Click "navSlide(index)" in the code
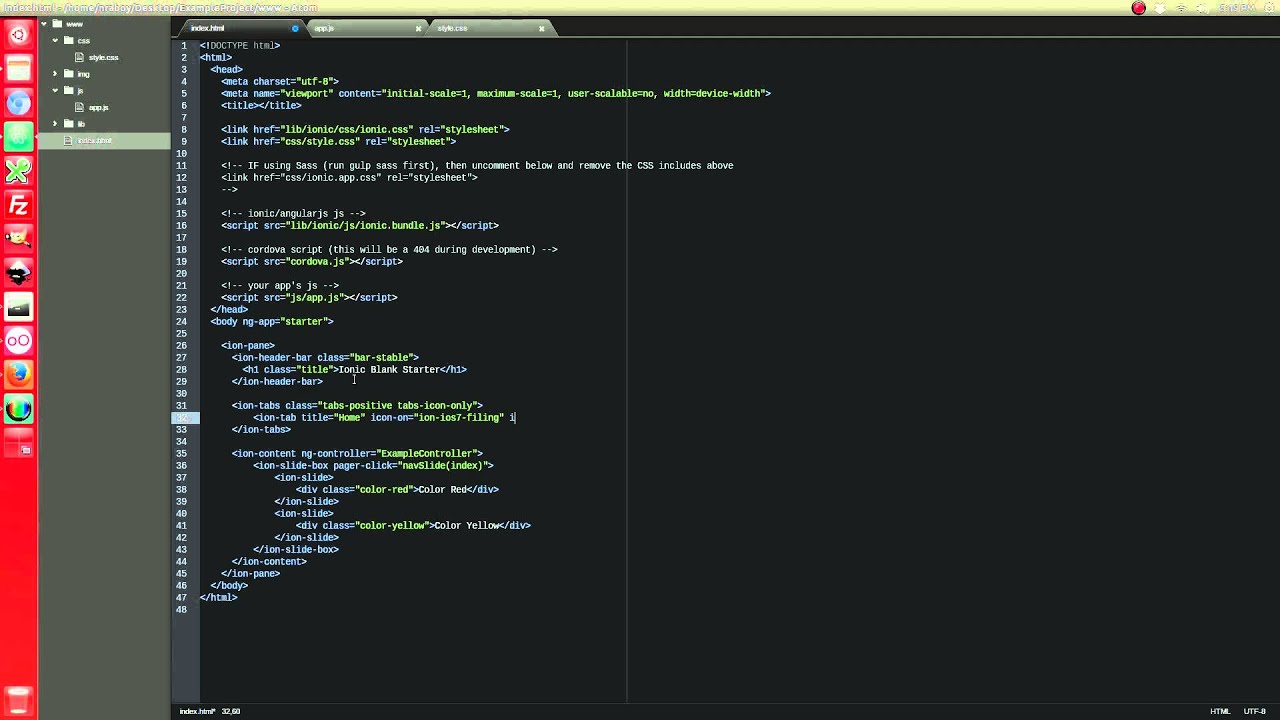1280x720 pixels. point(442,466)
